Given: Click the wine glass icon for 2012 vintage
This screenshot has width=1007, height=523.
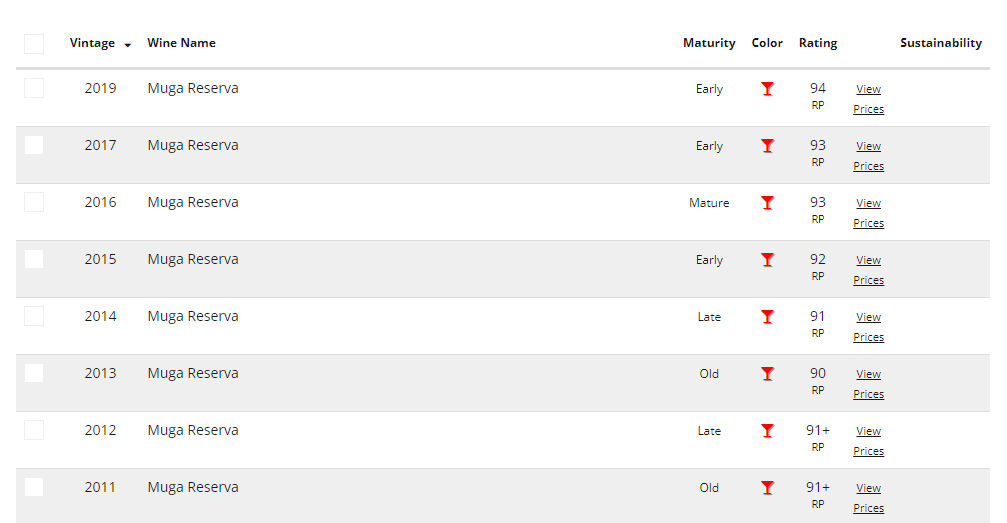Looking at the screenshot, I should (767, 431).
